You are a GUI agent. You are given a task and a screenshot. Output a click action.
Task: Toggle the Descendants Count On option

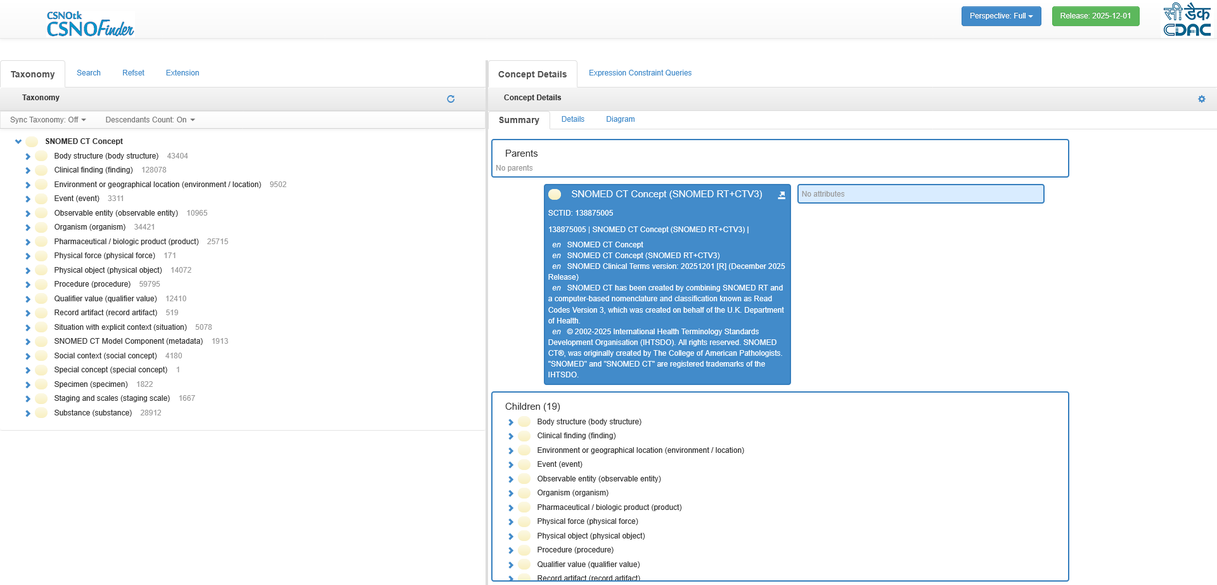pyautogui.click(x=150, y=120)
